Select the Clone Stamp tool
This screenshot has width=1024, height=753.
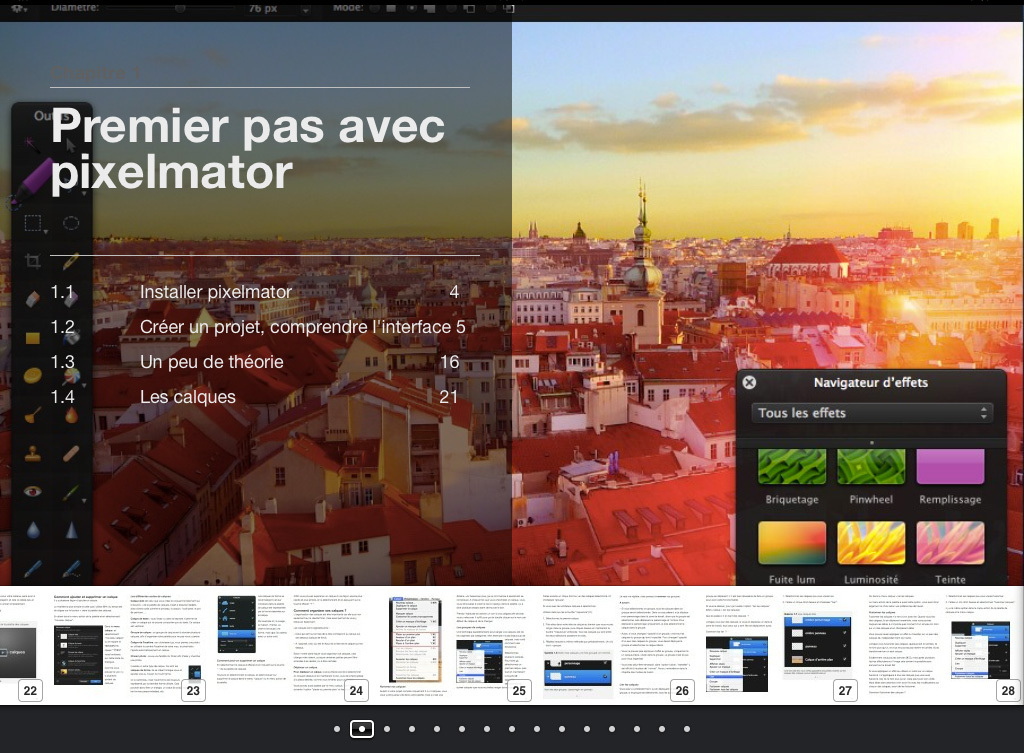click(33, 453)
